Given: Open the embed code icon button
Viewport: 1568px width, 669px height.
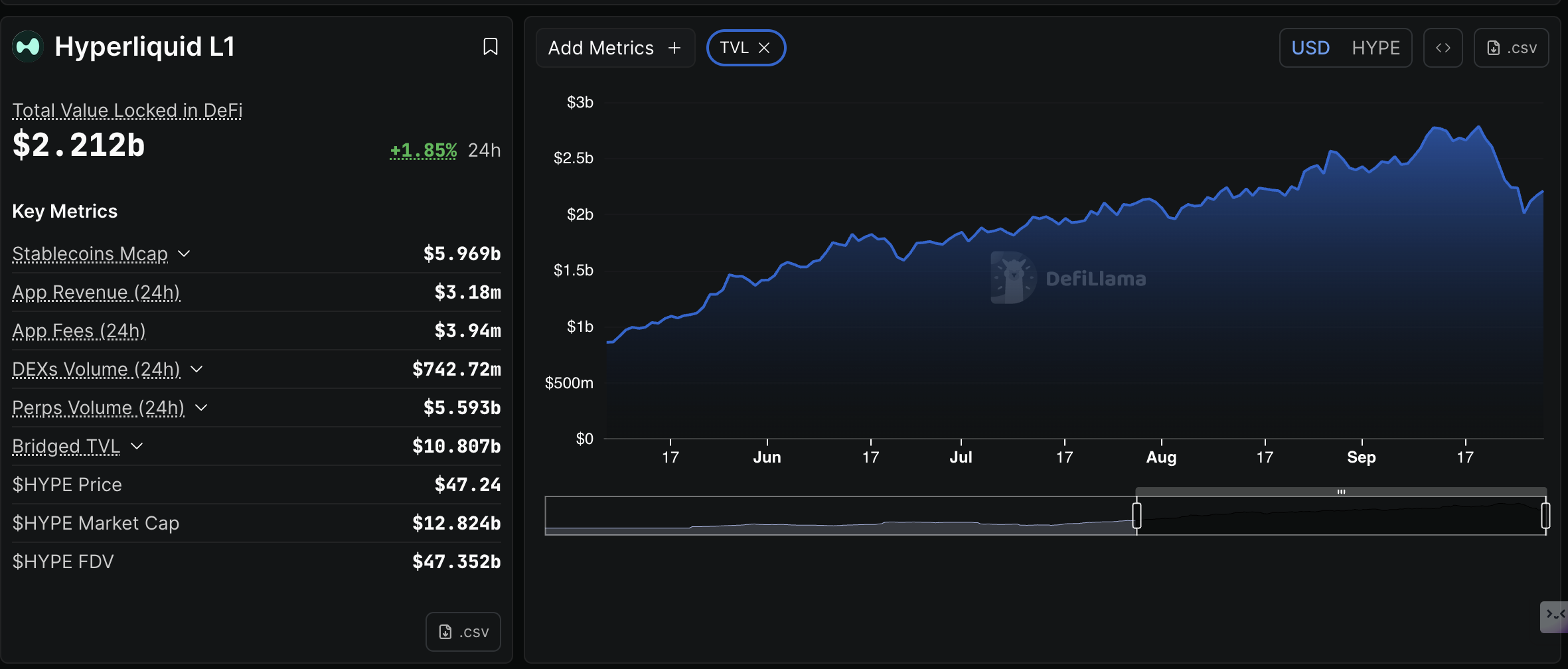Looking at the screenshot, I should [1443, 48].
